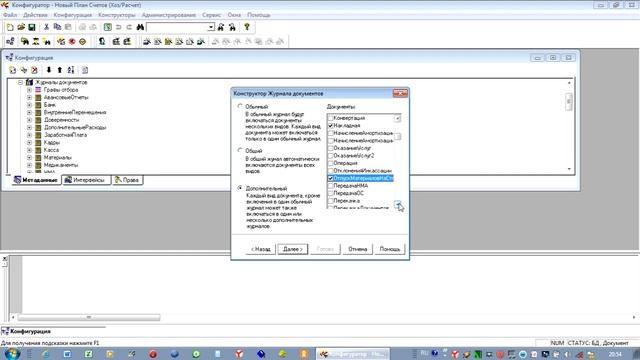
Task: Click the binoculars Find icon
Action: pyautogui.click(x=140, y=27)
